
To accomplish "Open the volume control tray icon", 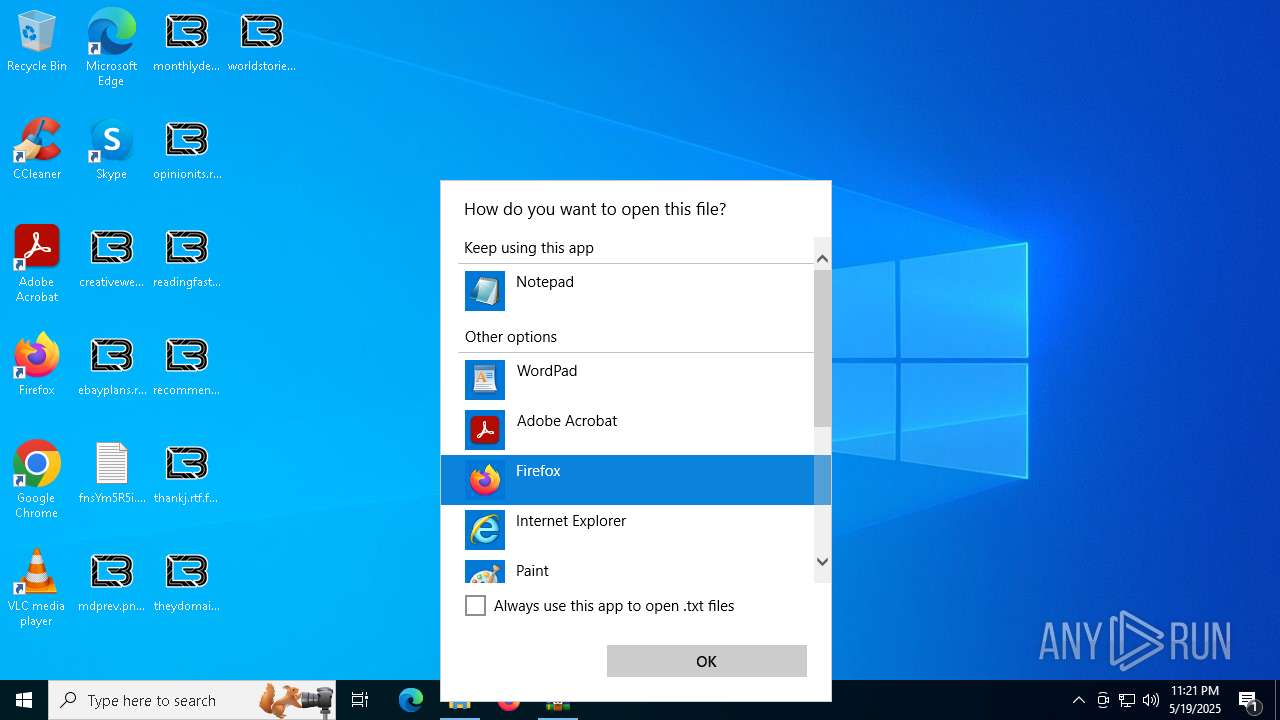I will [1151, 700].
